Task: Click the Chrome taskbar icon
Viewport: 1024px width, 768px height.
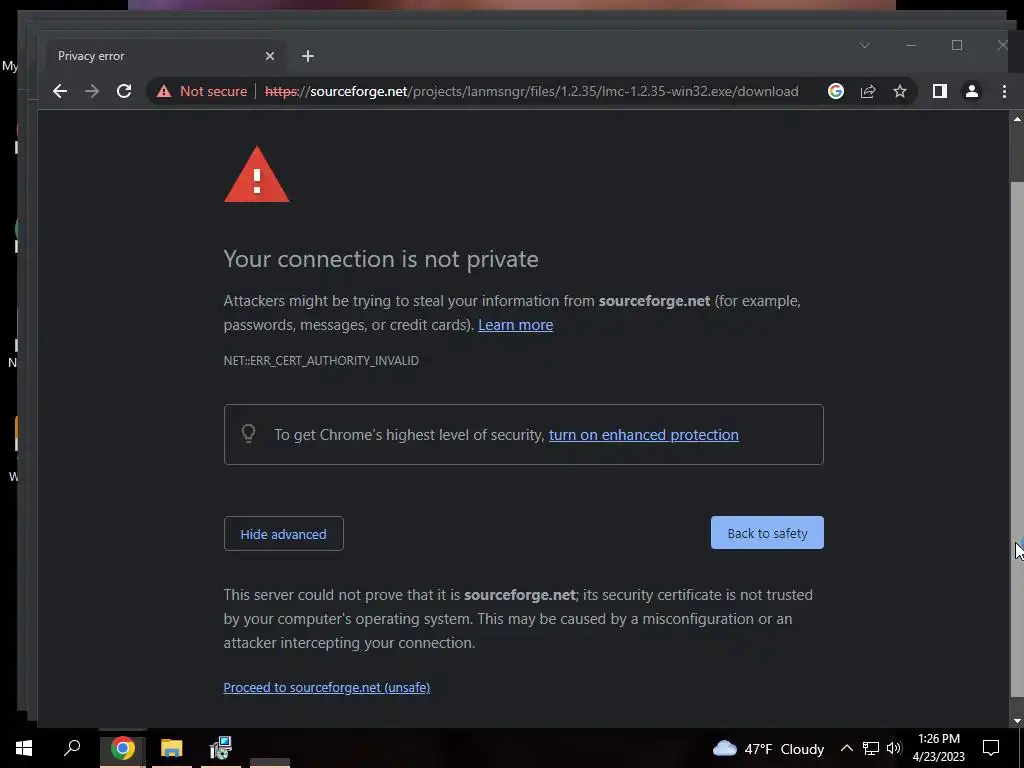Action: point(122,748)
